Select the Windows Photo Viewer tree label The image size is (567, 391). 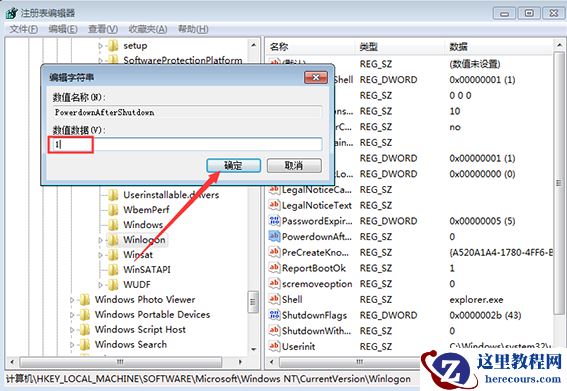145,300
